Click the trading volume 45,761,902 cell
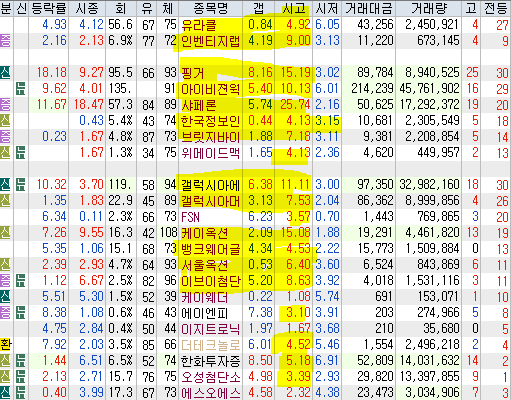Screen dimensions: 511x400 click(430, 89)
